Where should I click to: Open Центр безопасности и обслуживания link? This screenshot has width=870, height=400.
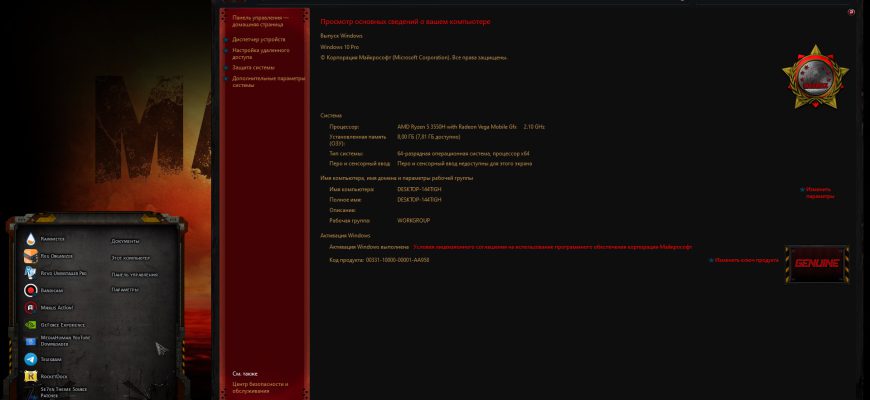(x=260, y=387)
